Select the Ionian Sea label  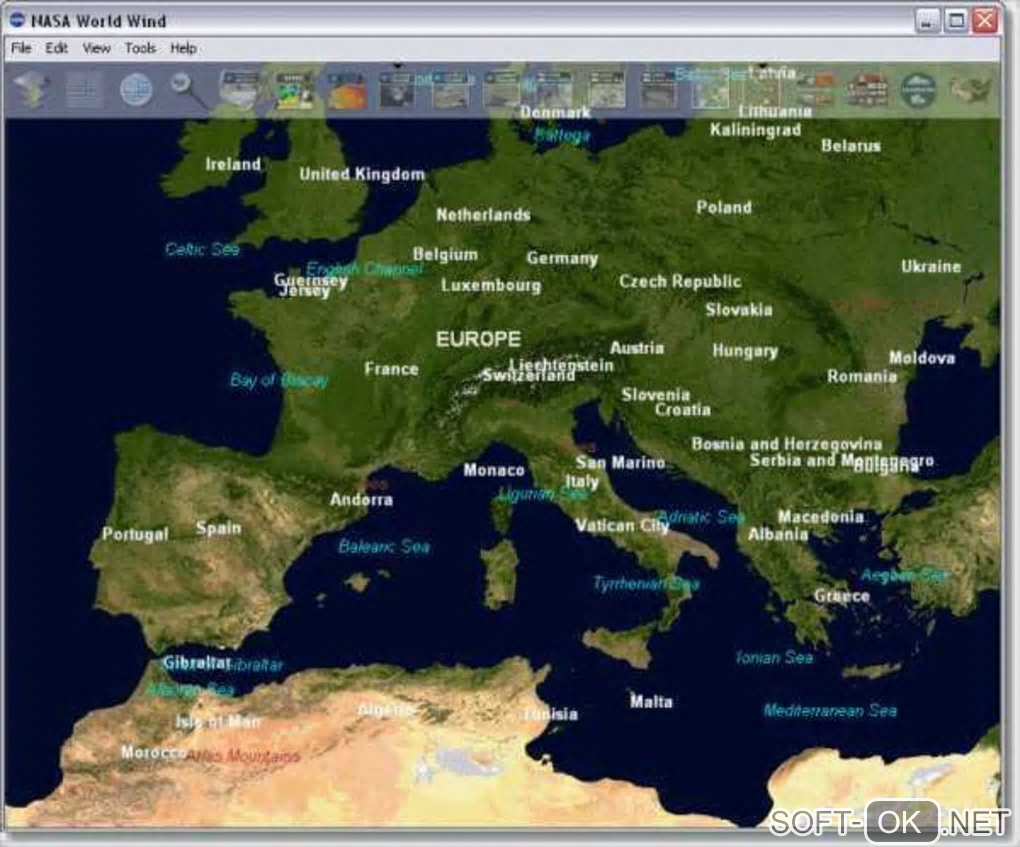[x=774, y=658]
